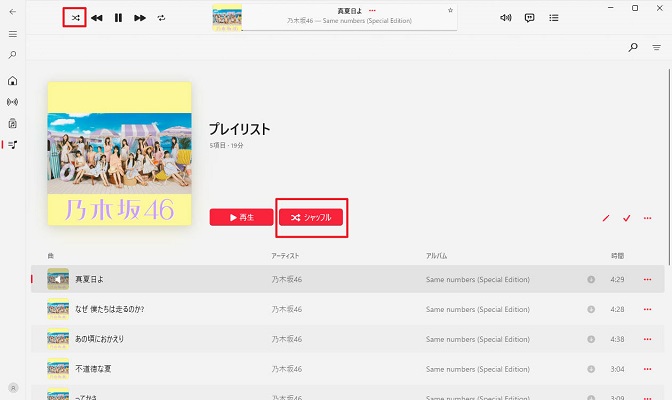Click thumbnail of なぜ 僕たちは走るのか? song
The image size is (672, 400).
(x=58, y=309)
